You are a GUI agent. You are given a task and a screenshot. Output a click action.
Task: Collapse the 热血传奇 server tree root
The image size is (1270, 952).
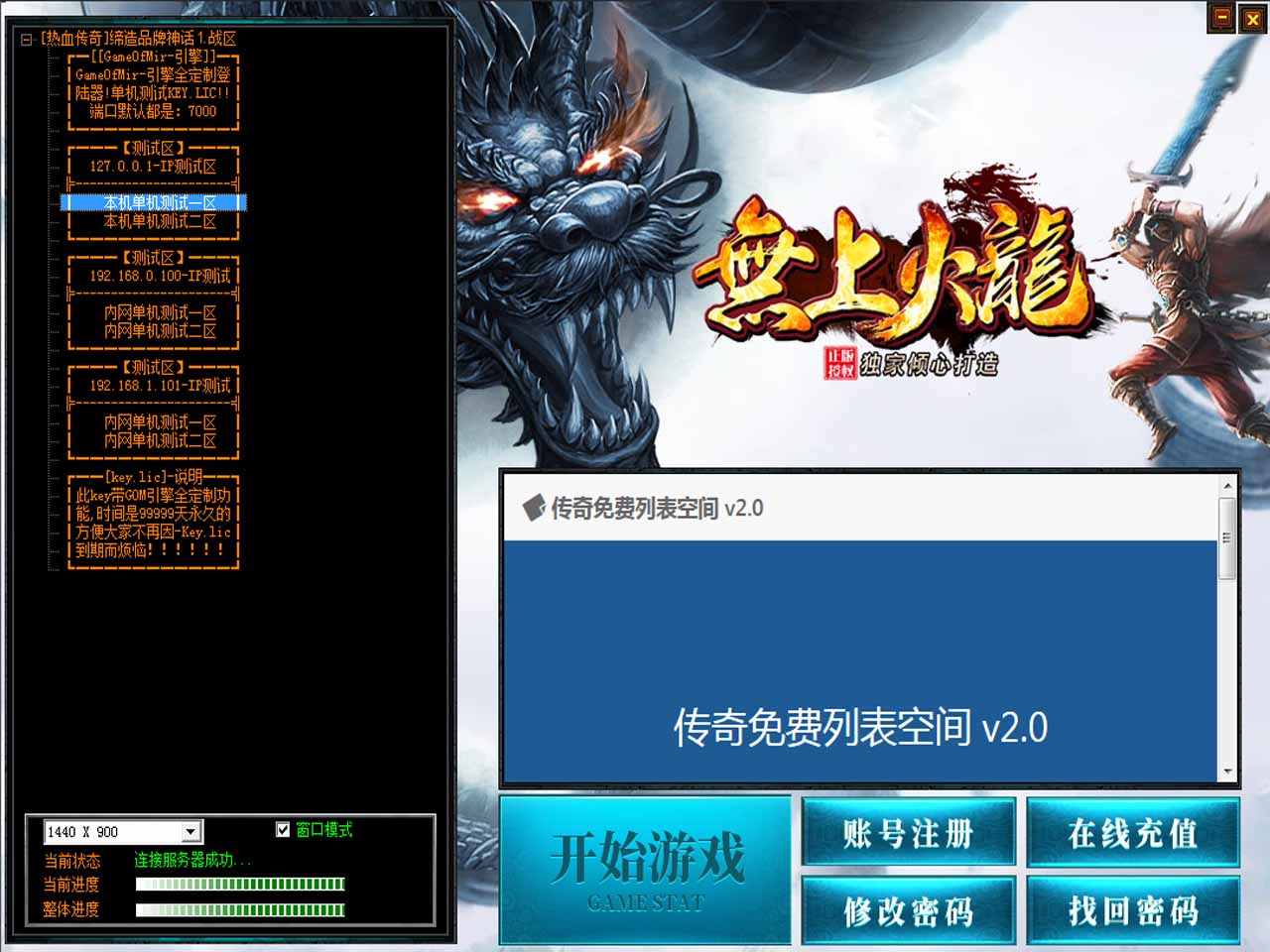(x=27, y=40)
